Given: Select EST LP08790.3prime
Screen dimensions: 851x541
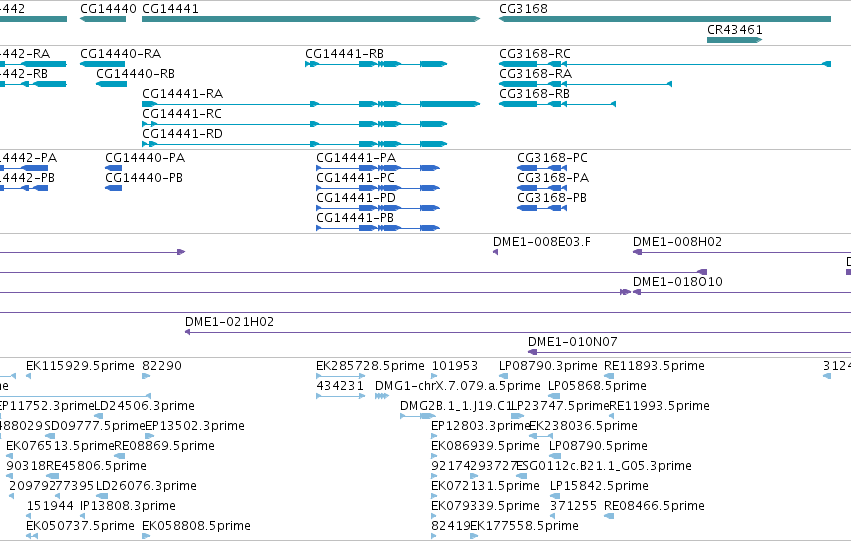Looking at the screenshot, I should click(504, 375).
